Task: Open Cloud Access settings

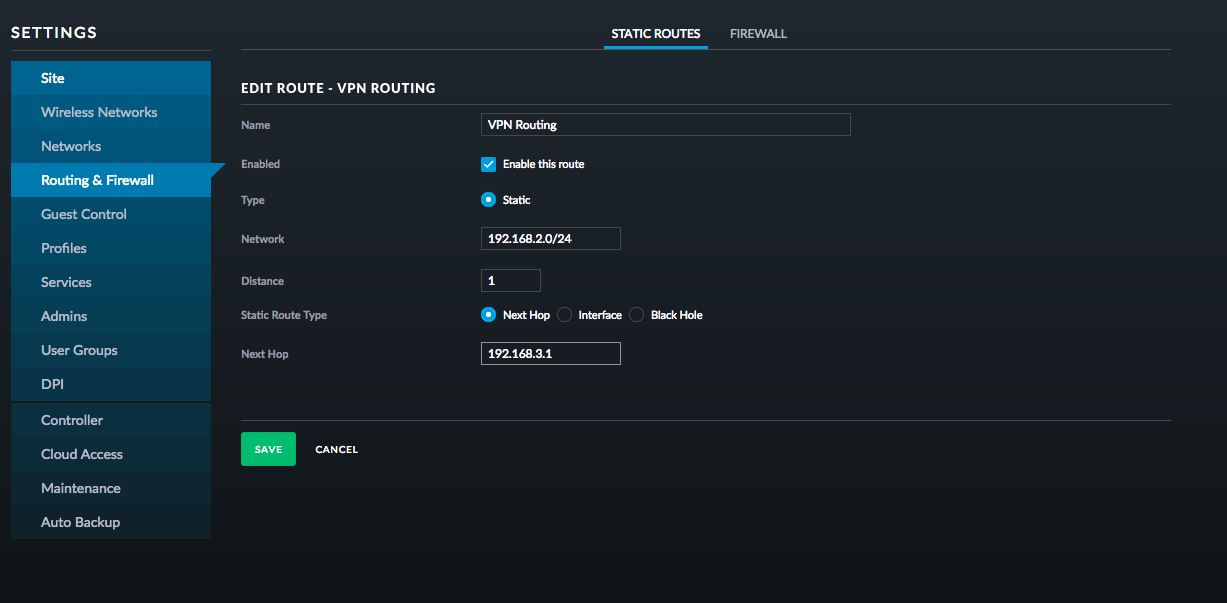Action: click(x=82, y=454)
